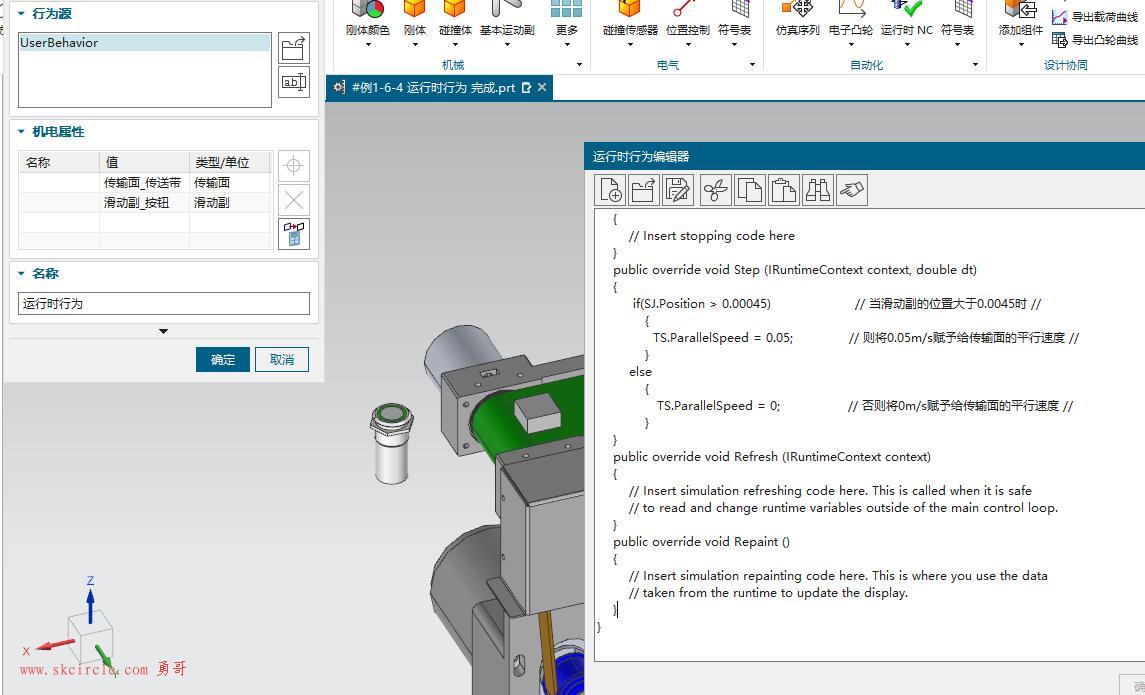Click the 运行时 NC icon

point(907,9)
